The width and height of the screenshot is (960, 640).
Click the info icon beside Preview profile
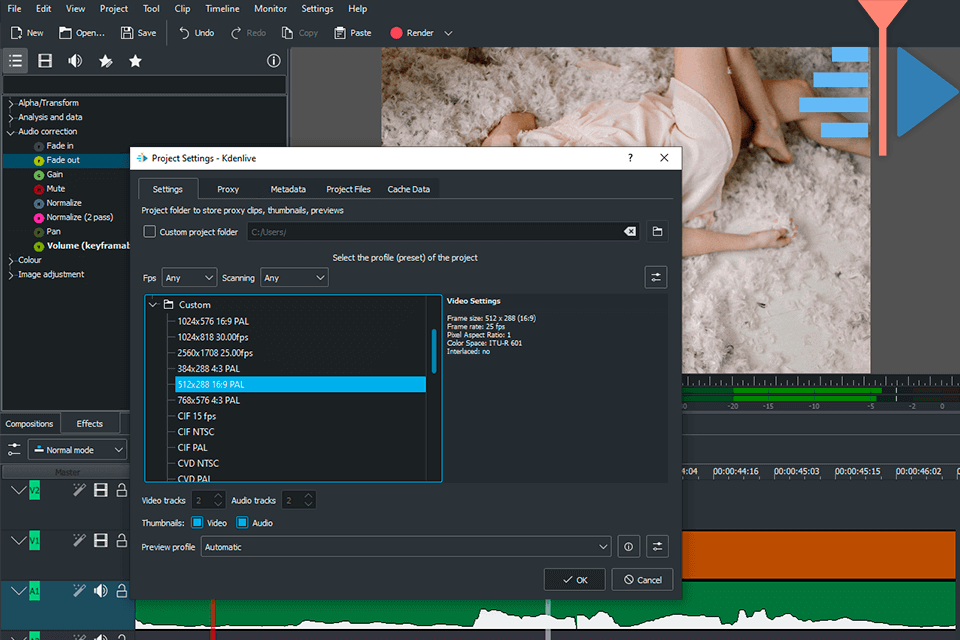pyautogui.click(x=628, y=547)
